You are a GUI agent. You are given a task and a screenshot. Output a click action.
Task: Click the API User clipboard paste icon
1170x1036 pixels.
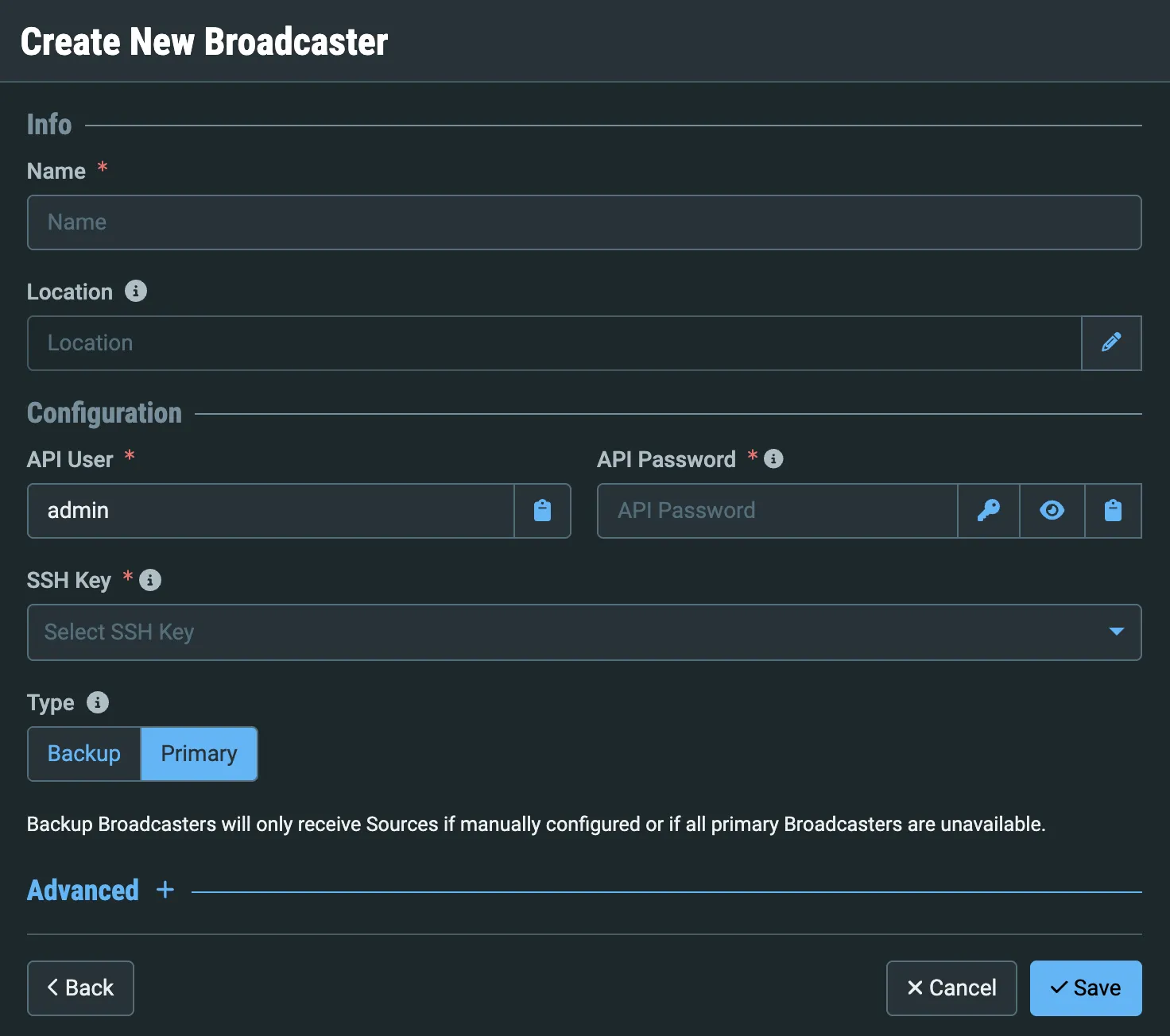(x=542, y=511)
